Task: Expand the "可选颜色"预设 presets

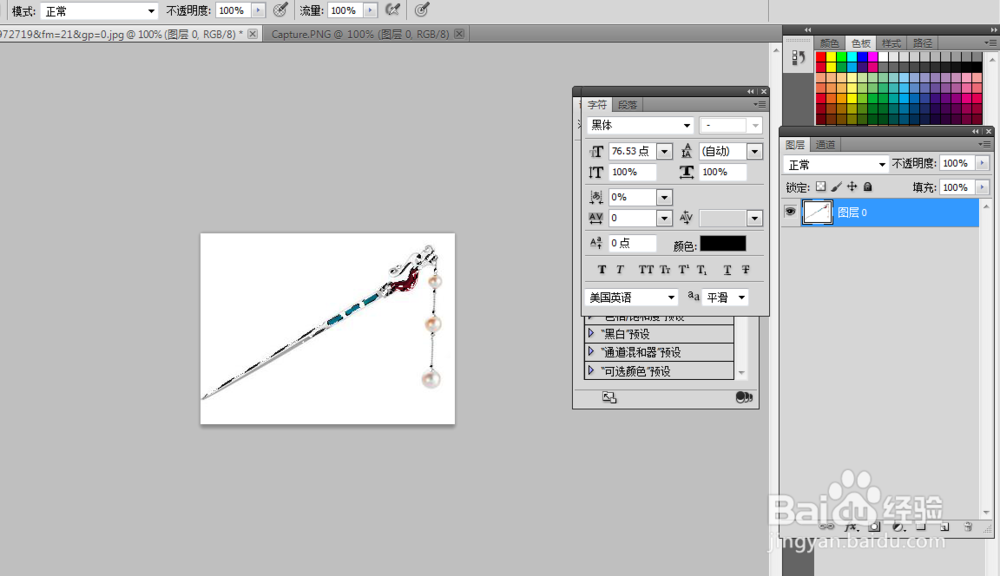Action: tap(591, 371)
